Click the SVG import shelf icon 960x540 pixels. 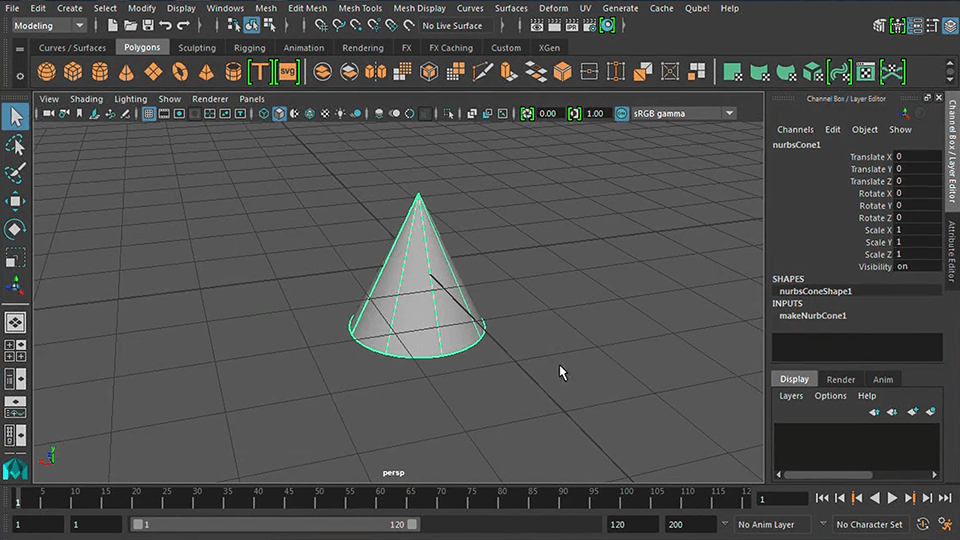[x=287, y=72]
